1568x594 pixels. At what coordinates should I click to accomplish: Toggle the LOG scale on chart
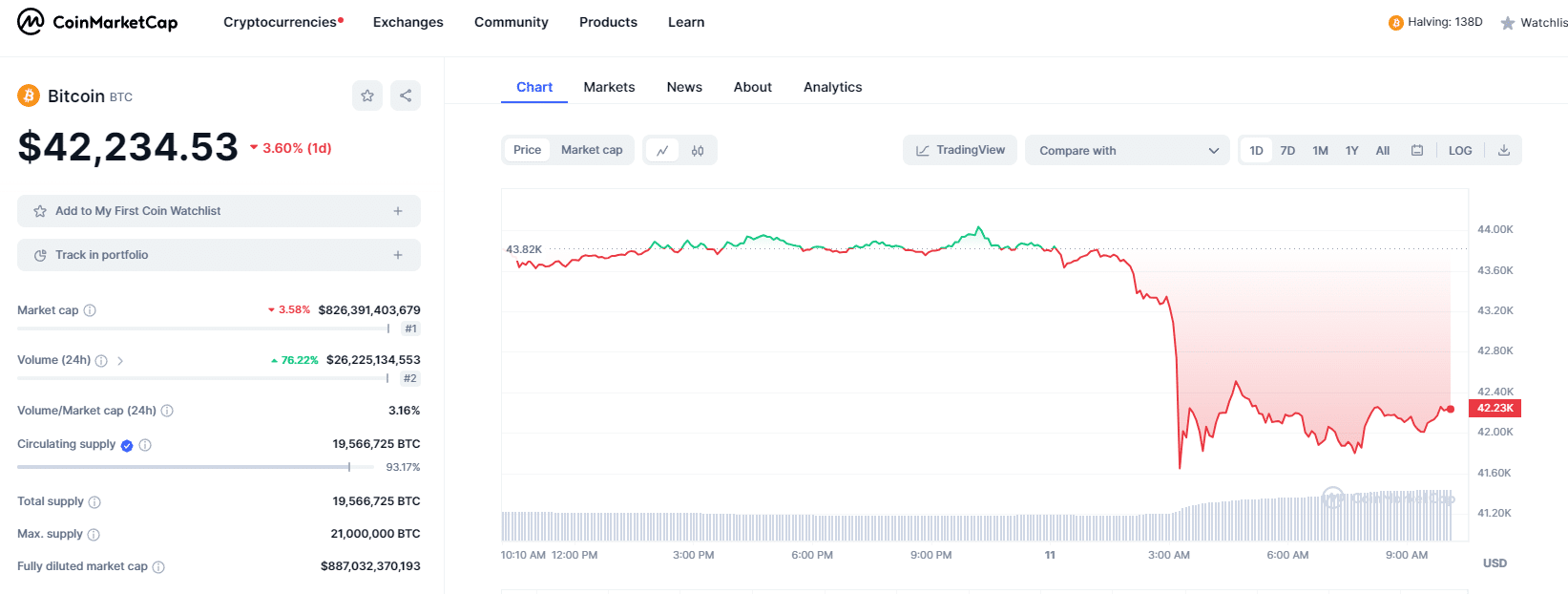[1460, 151]
